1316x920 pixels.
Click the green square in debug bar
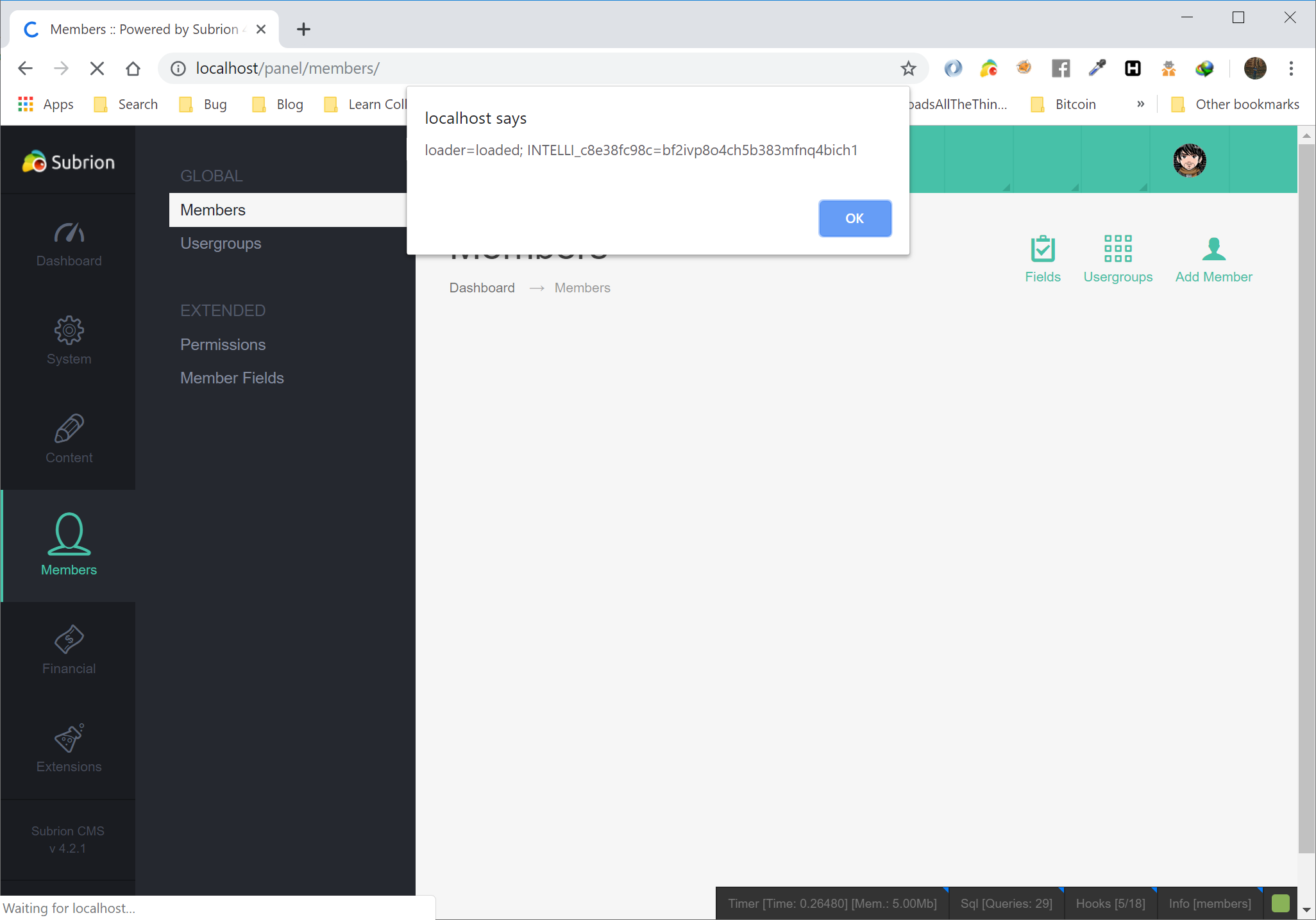pyautogui.click(x=1279, y=903)
